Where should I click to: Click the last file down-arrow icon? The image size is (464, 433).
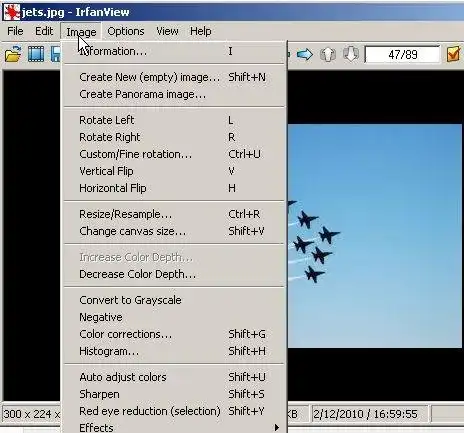350,54
